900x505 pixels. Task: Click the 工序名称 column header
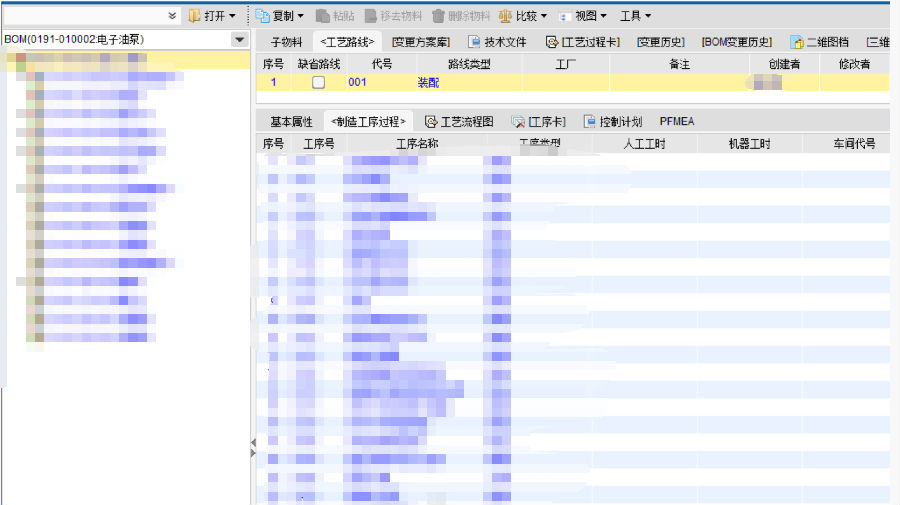tap(417, 144)
